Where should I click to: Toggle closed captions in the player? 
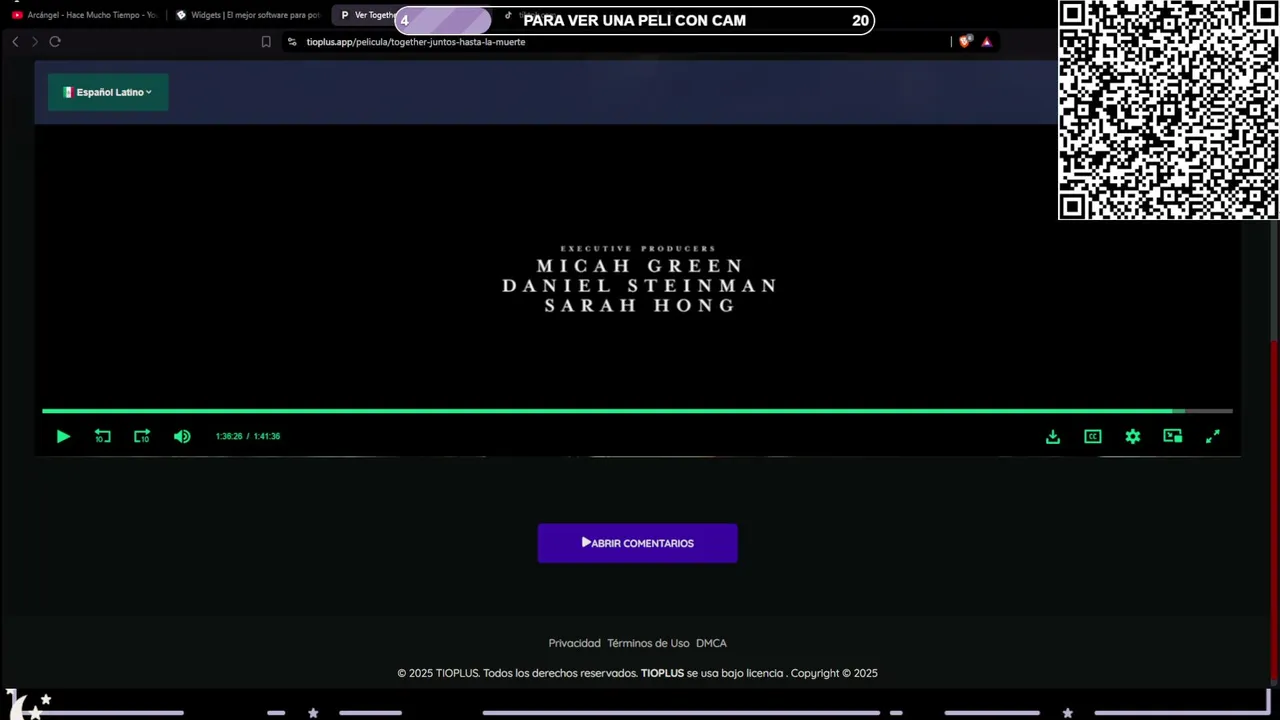pyautogui.click(x=1093, y=436)
